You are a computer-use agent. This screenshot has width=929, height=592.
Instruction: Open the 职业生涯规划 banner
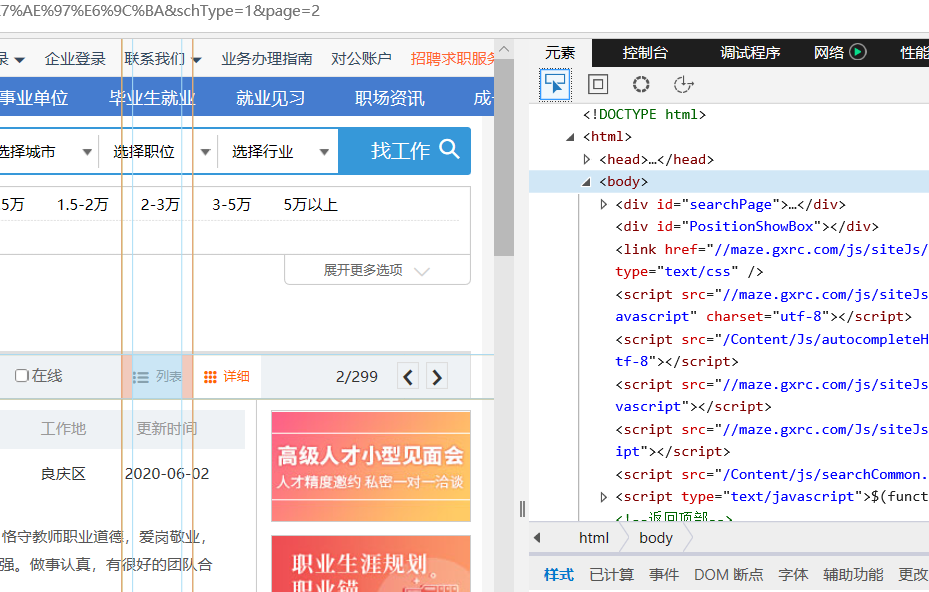pyautogui.click(x=371, y=564)
